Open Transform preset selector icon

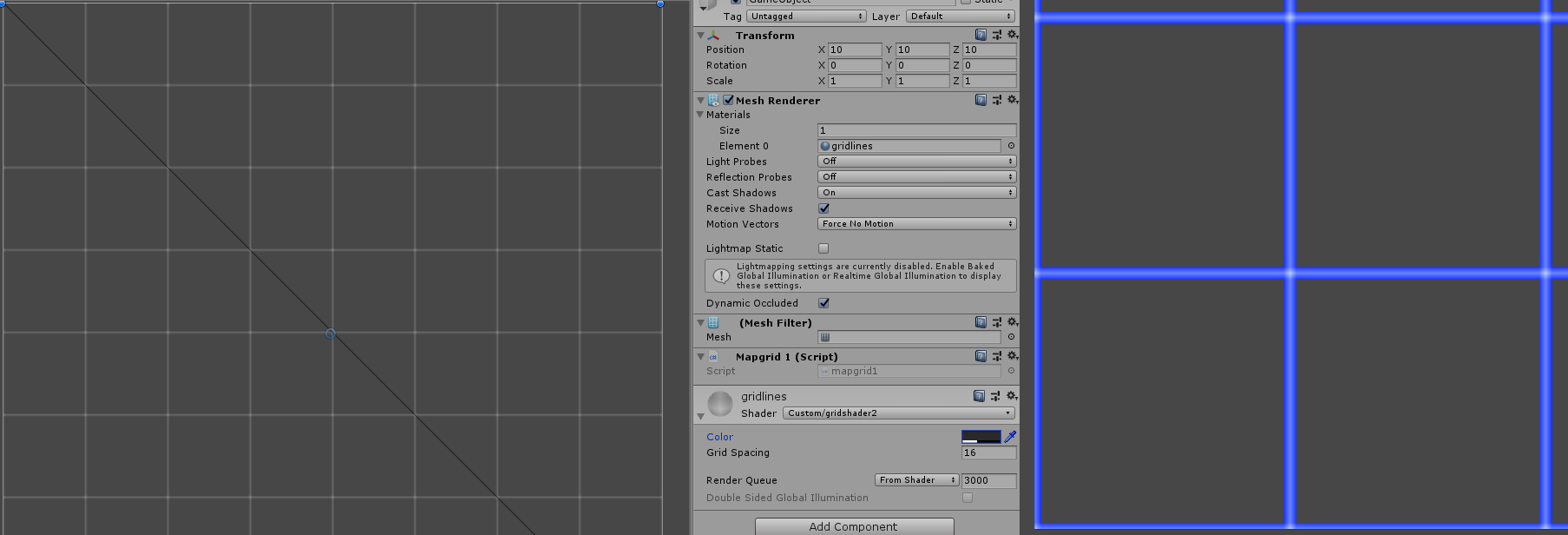pos(997,35)
